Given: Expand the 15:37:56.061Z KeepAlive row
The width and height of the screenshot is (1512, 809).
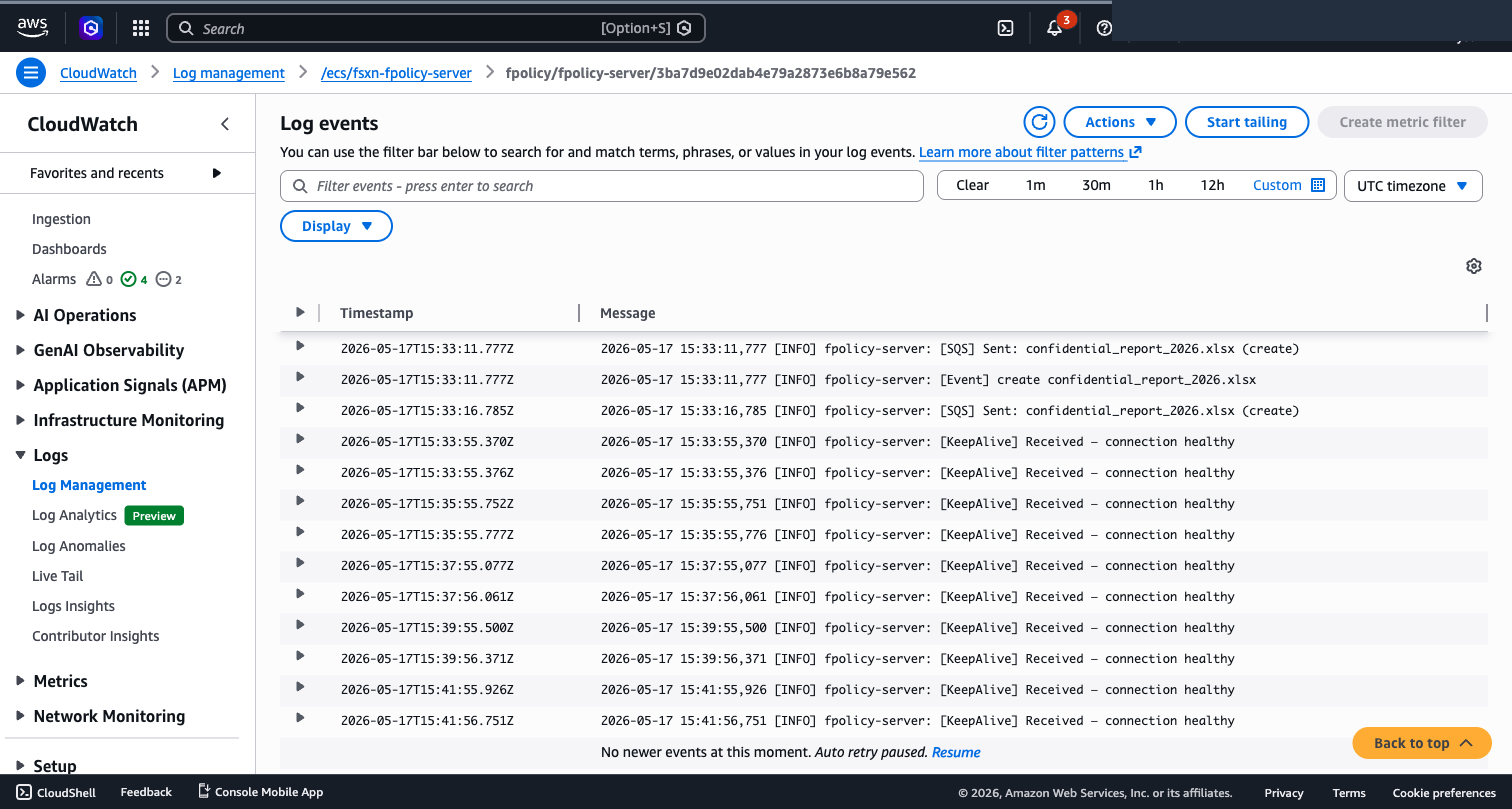Looking at the screenshot, I should click(x=300, y=594).
